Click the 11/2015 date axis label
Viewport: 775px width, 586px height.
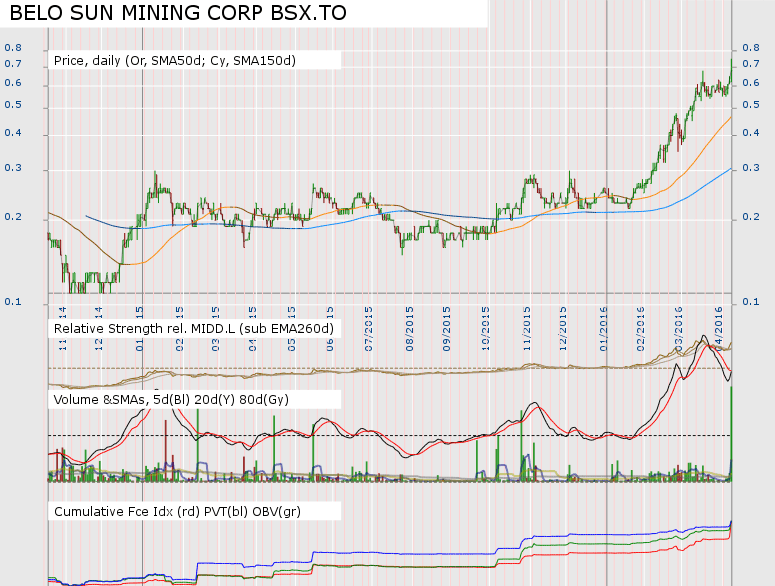tap(526, 329)
